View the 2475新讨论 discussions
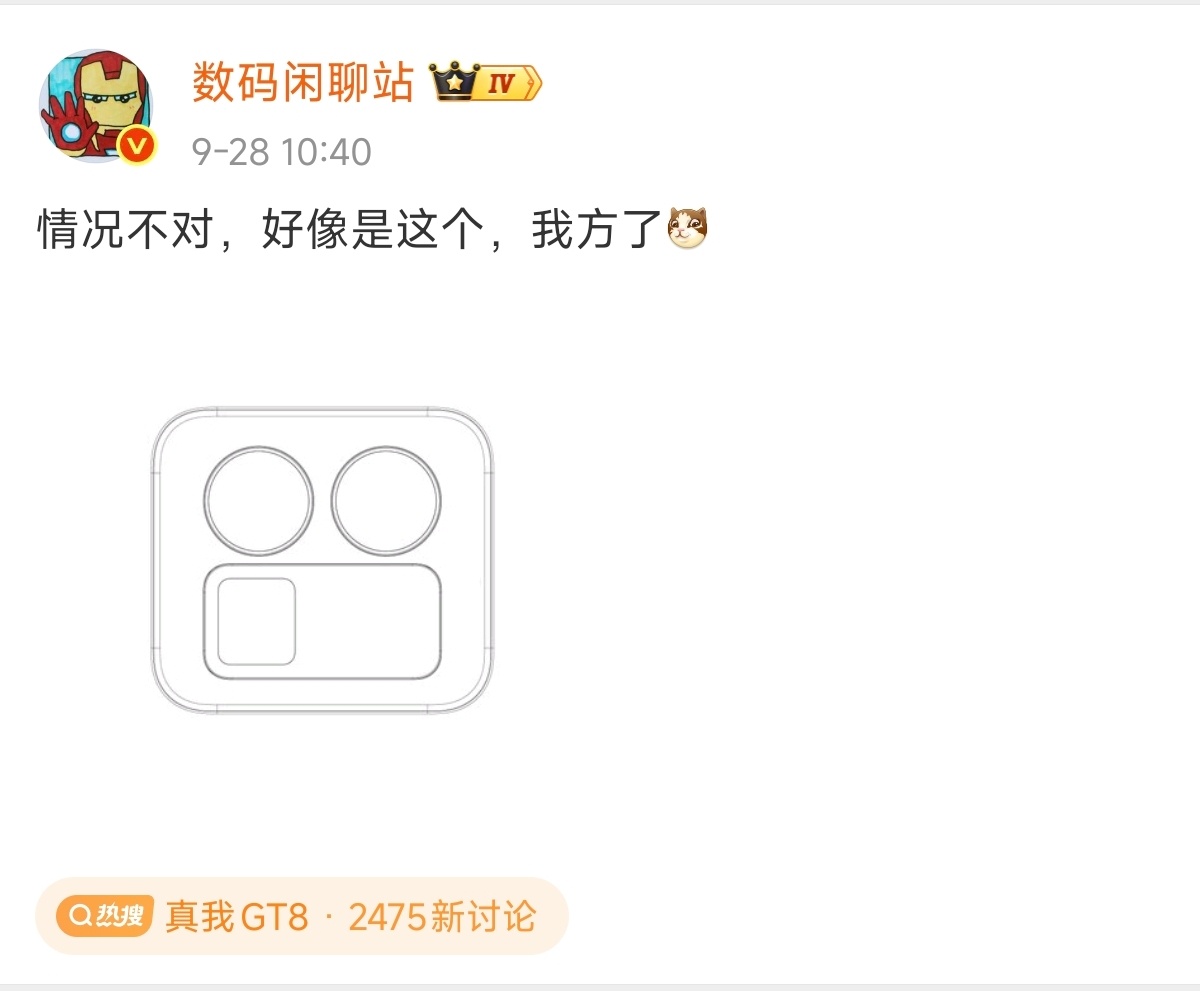The width and height of the screenshot is (1200, 991). pyautogui.click(x=442, y=916)
